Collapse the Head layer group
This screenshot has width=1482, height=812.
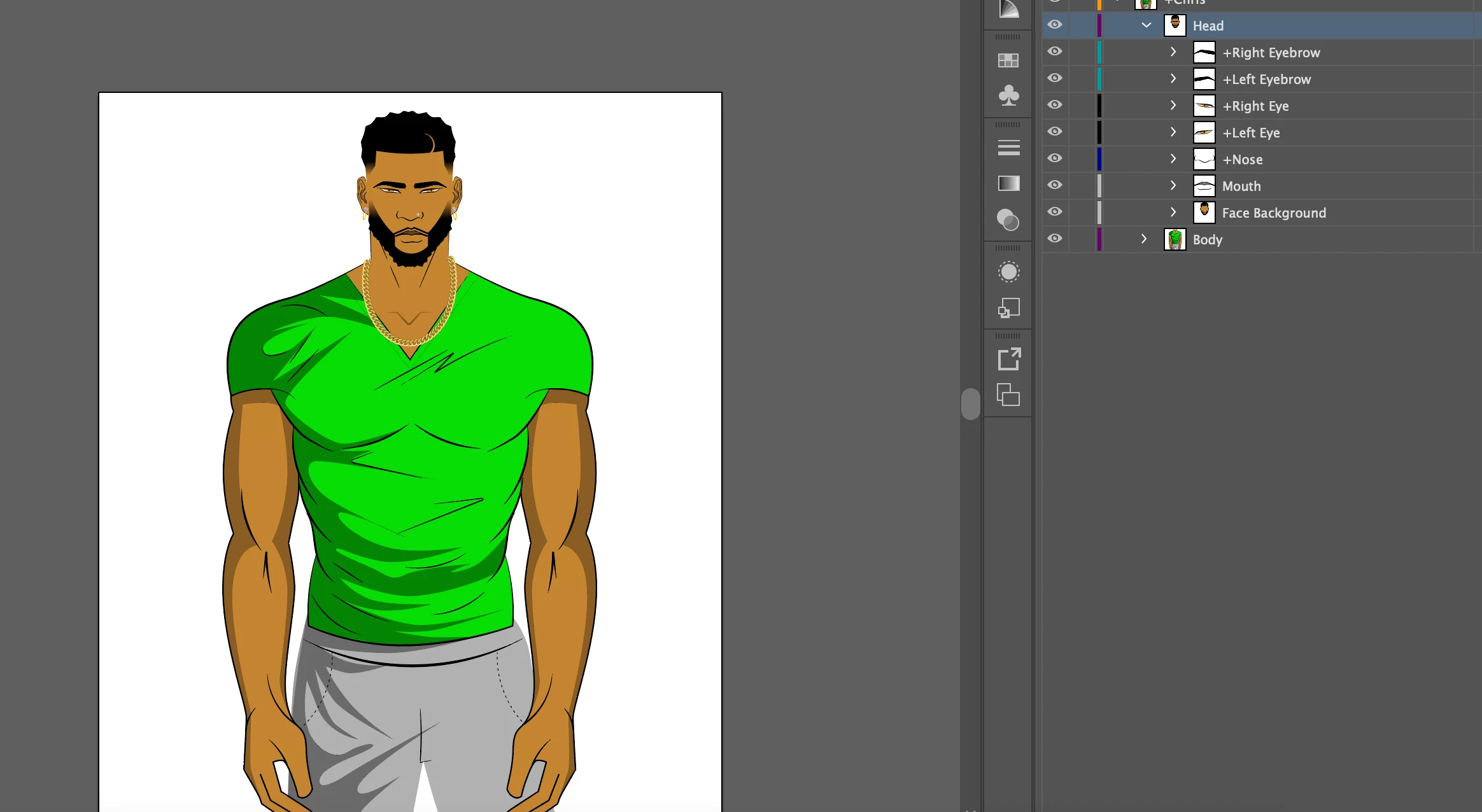coord(1146,25)
